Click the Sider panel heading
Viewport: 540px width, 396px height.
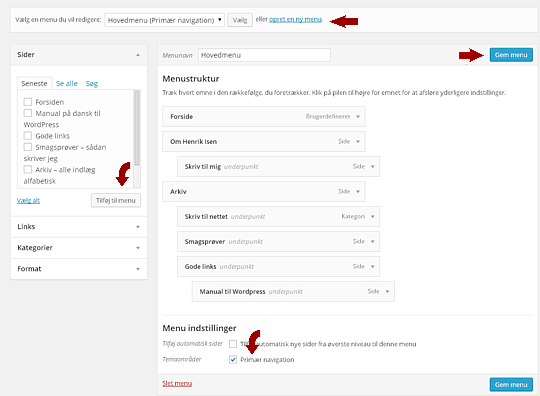click(x=26, y=54)
